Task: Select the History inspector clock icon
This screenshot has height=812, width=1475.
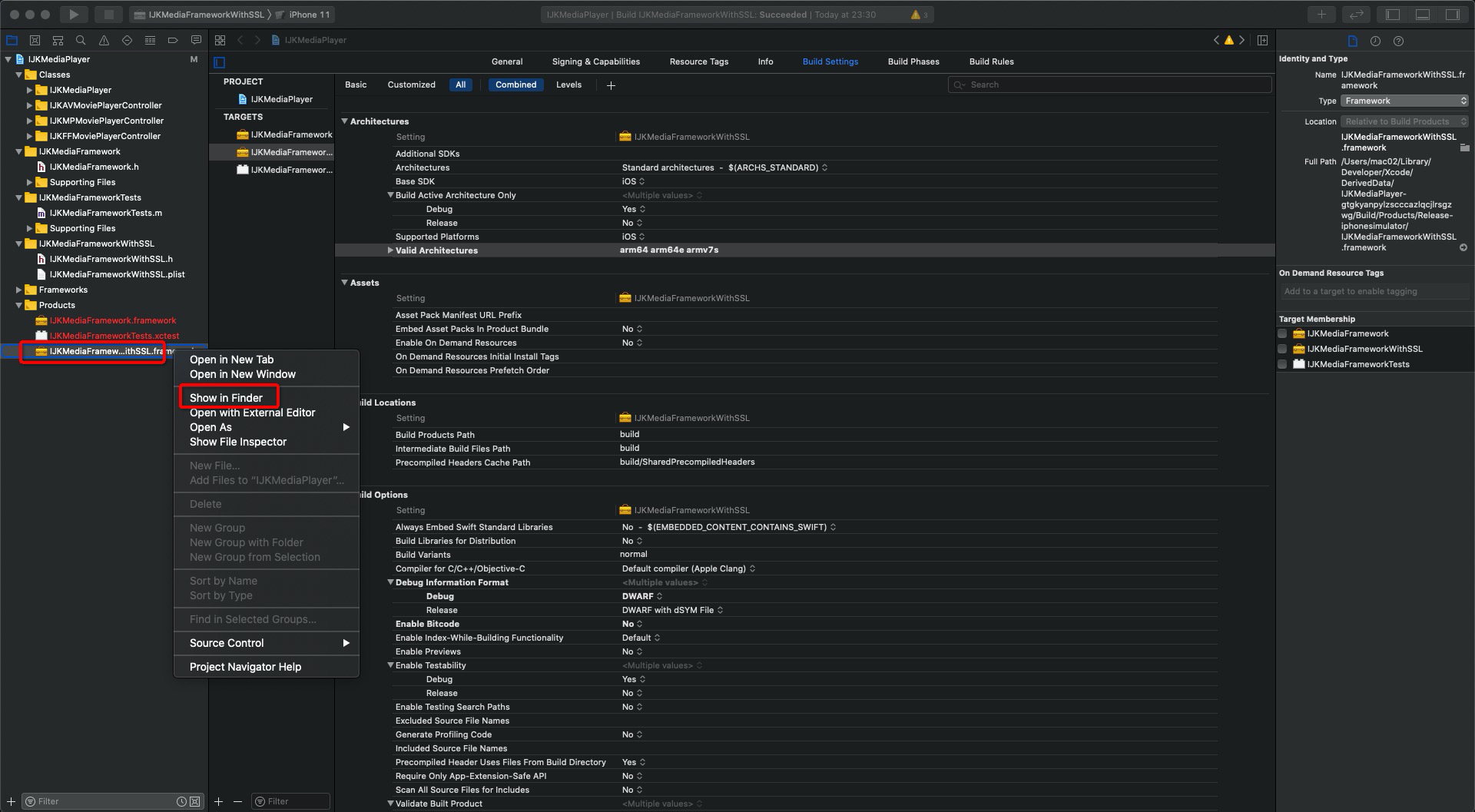Action: [x=1375, y=41]
